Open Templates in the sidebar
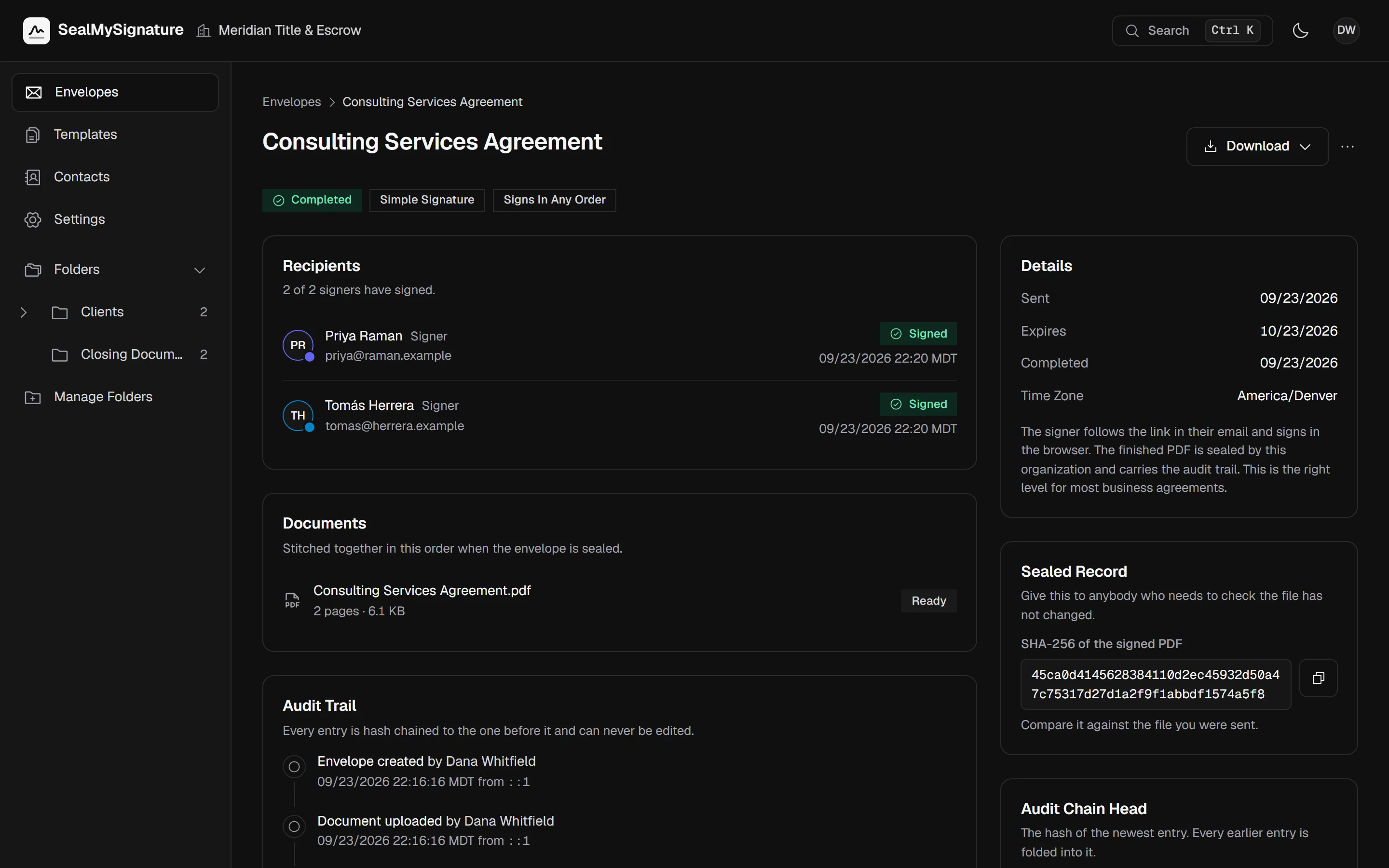This screenshot has width=1389, height=868. (x=115, y=135)
